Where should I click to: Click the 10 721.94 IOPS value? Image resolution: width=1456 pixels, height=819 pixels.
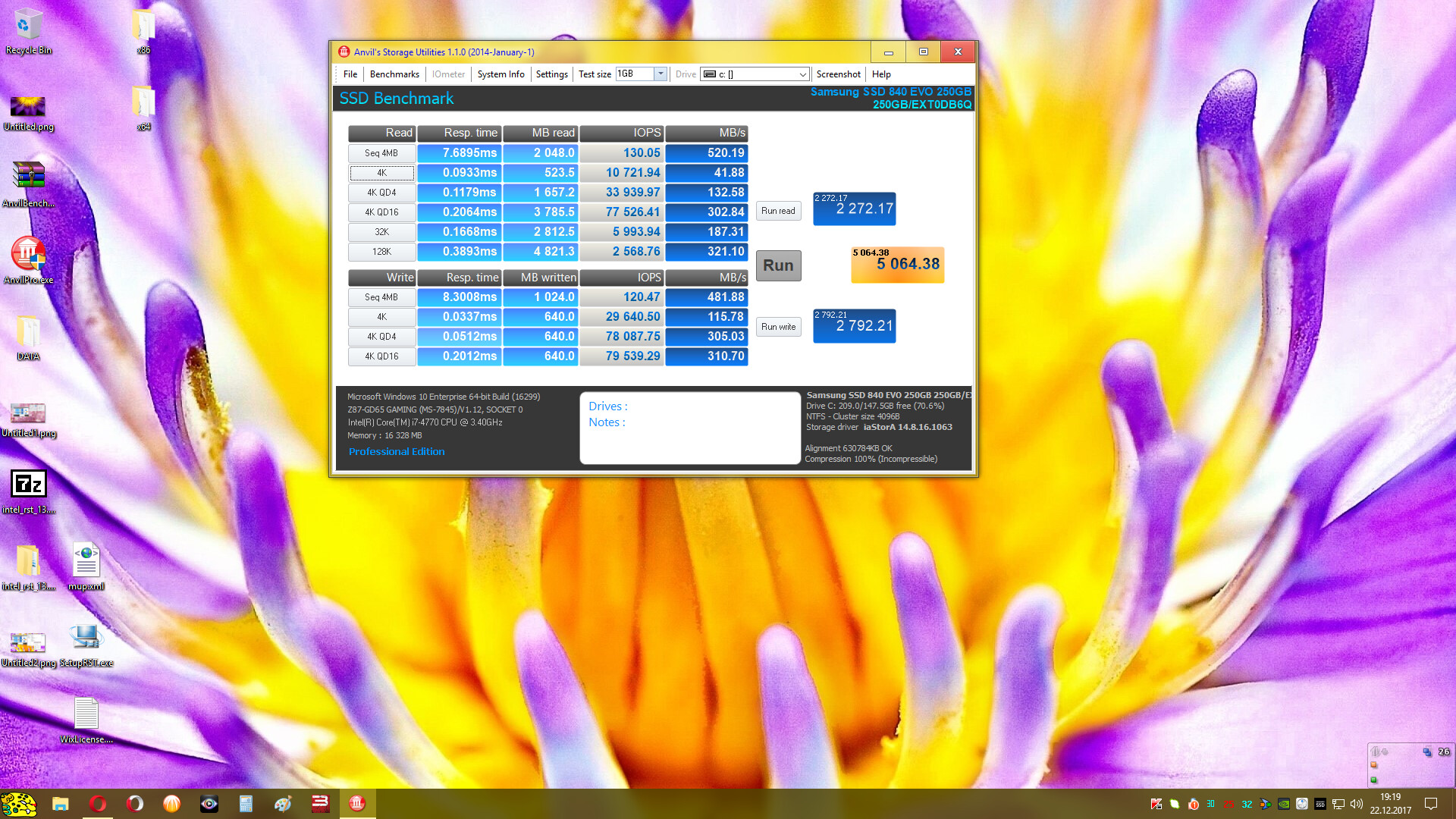[622, 173]
